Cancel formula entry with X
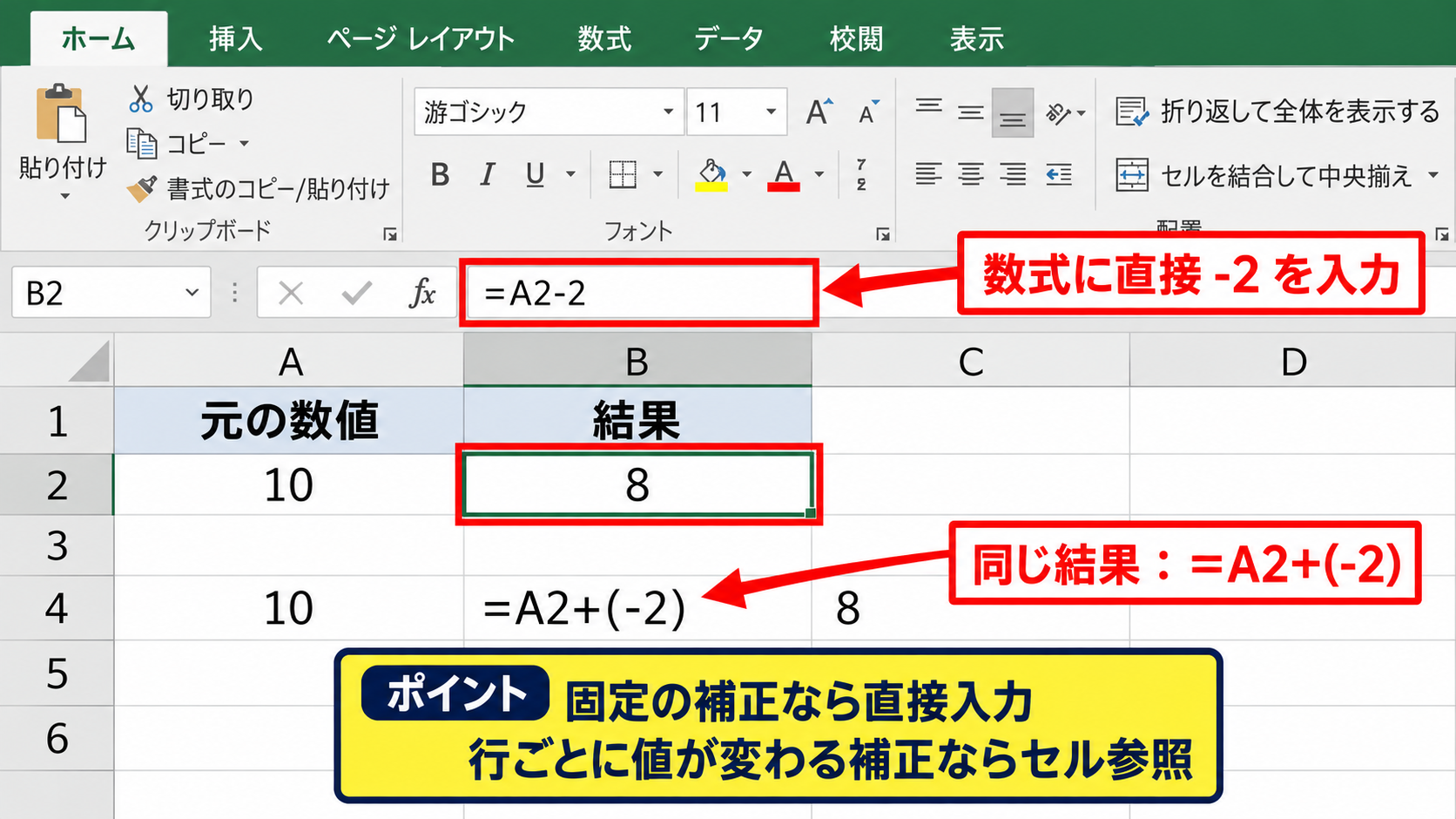1456x819 pixels. pyautogui.click(x=291, y=294)
